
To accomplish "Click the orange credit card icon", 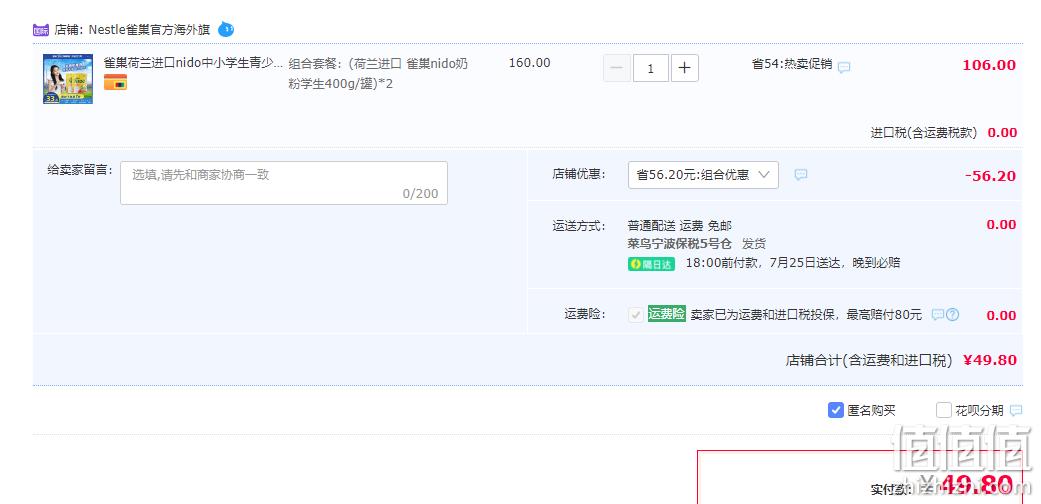I will pyautogui.click(x=116, y=82).
